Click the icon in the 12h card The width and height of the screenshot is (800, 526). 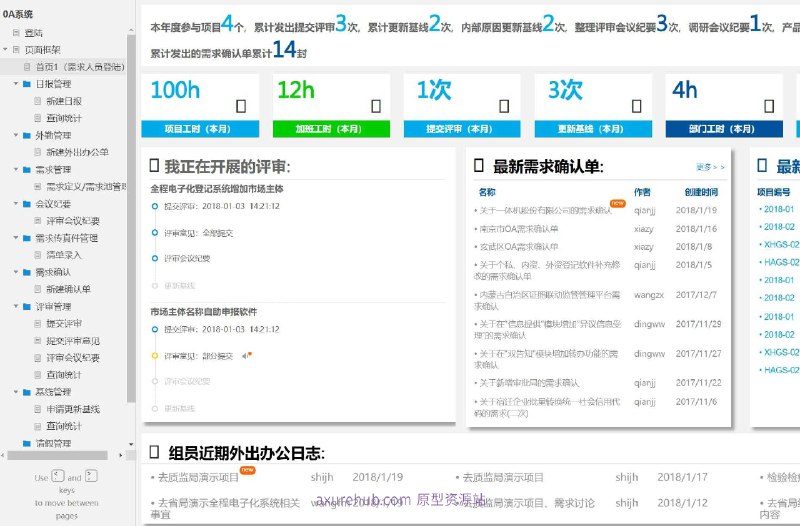click(376, 106)
